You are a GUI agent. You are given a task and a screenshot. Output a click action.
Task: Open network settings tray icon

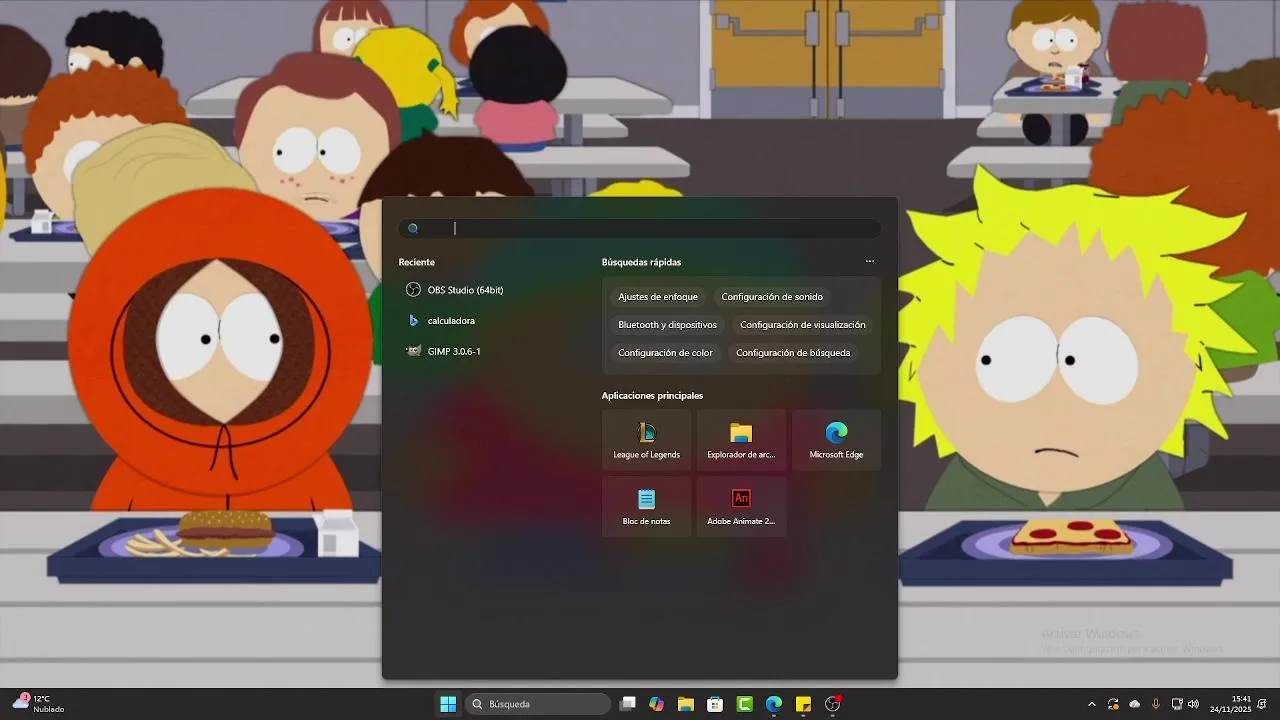1177,704
